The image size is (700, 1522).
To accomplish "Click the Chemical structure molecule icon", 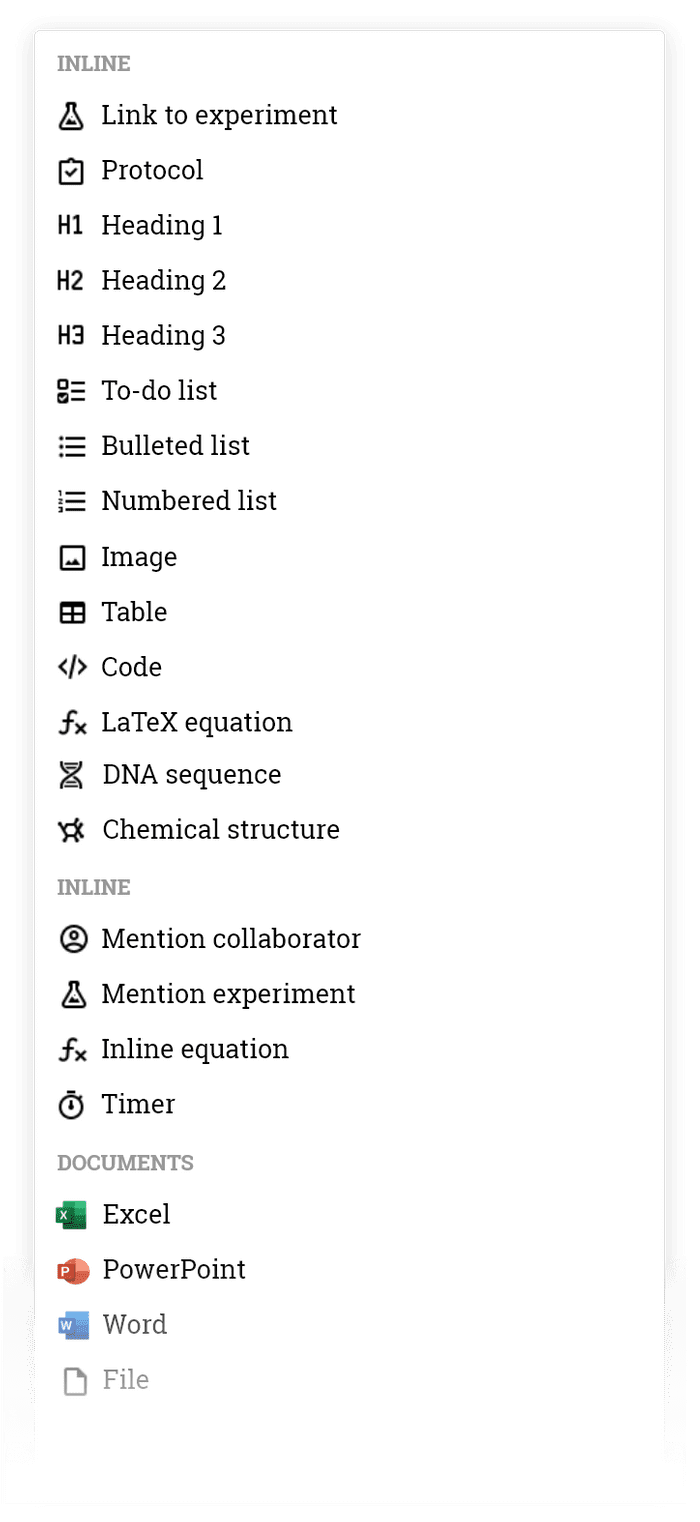I will point(71,830).
